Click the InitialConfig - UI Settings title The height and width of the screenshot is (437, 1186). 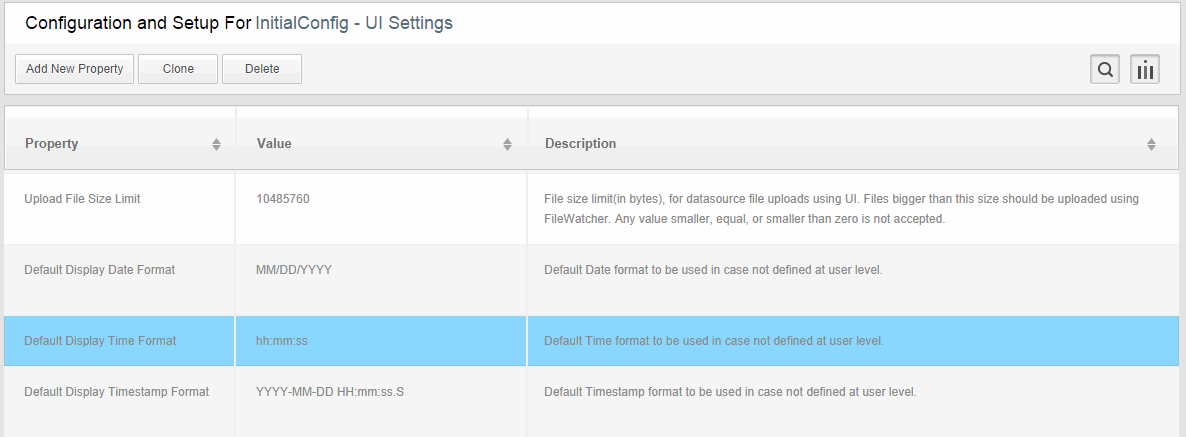(x=354, y=23)
